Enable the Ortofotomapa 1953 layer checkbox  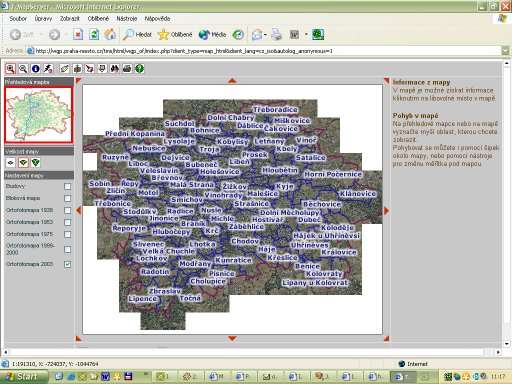point(68,222)
